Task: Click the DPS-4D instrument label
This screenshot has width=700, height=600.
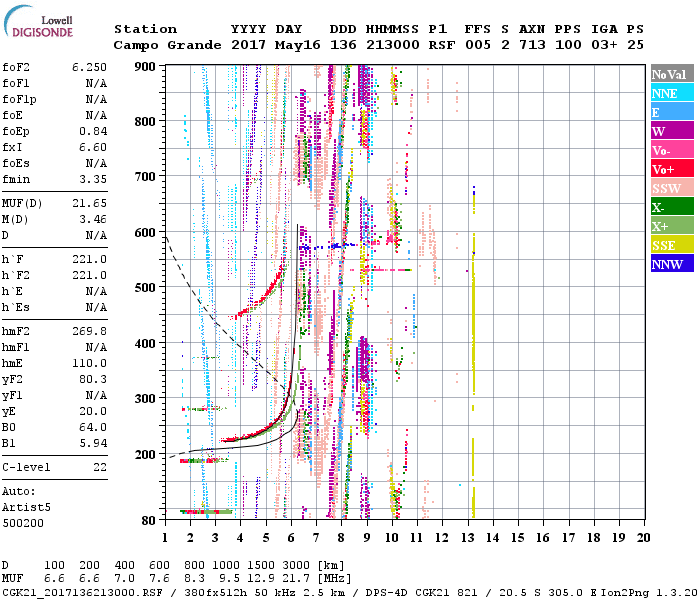Action: (x=387, y=592)
